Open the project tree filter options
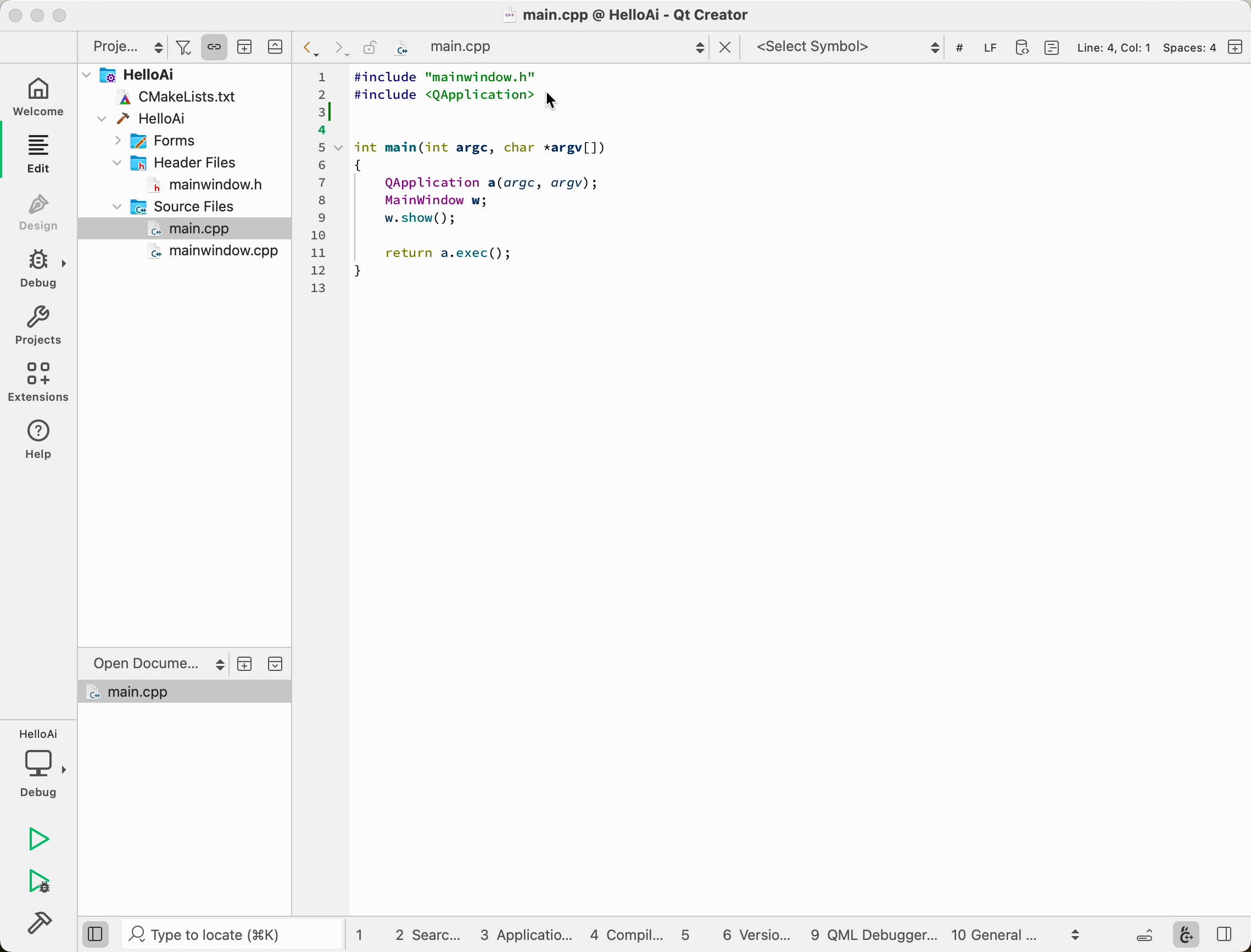Screen dimensions: 1251x952 tap(183, 47)
